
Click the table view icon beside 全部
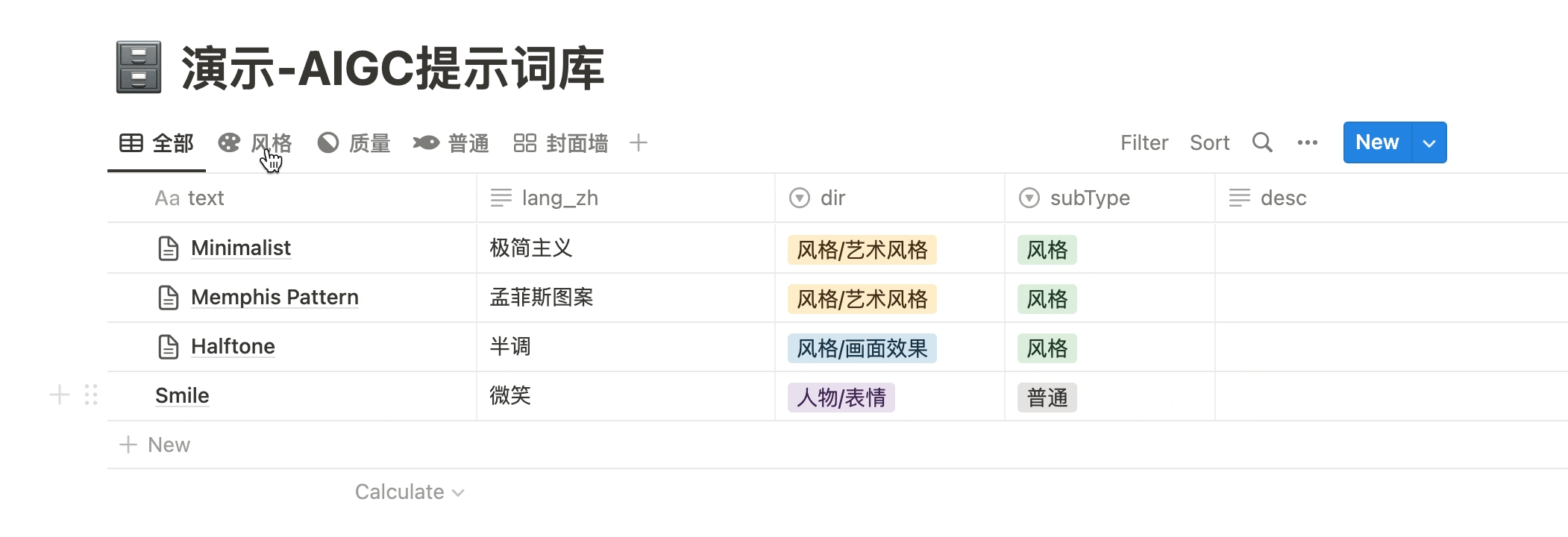[131, 142]
